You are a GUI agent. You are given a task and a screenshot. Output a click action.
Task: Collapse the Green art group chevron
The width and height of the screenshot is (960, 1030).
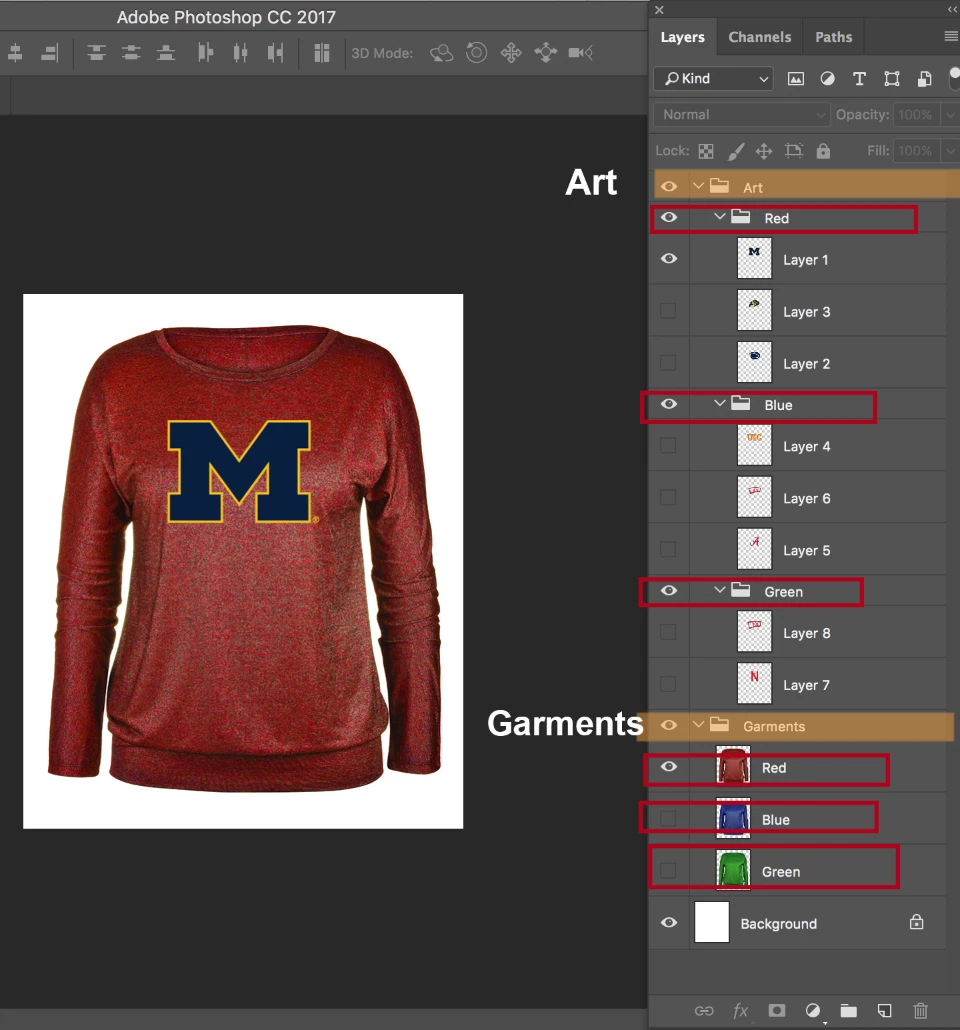[720, 590]
